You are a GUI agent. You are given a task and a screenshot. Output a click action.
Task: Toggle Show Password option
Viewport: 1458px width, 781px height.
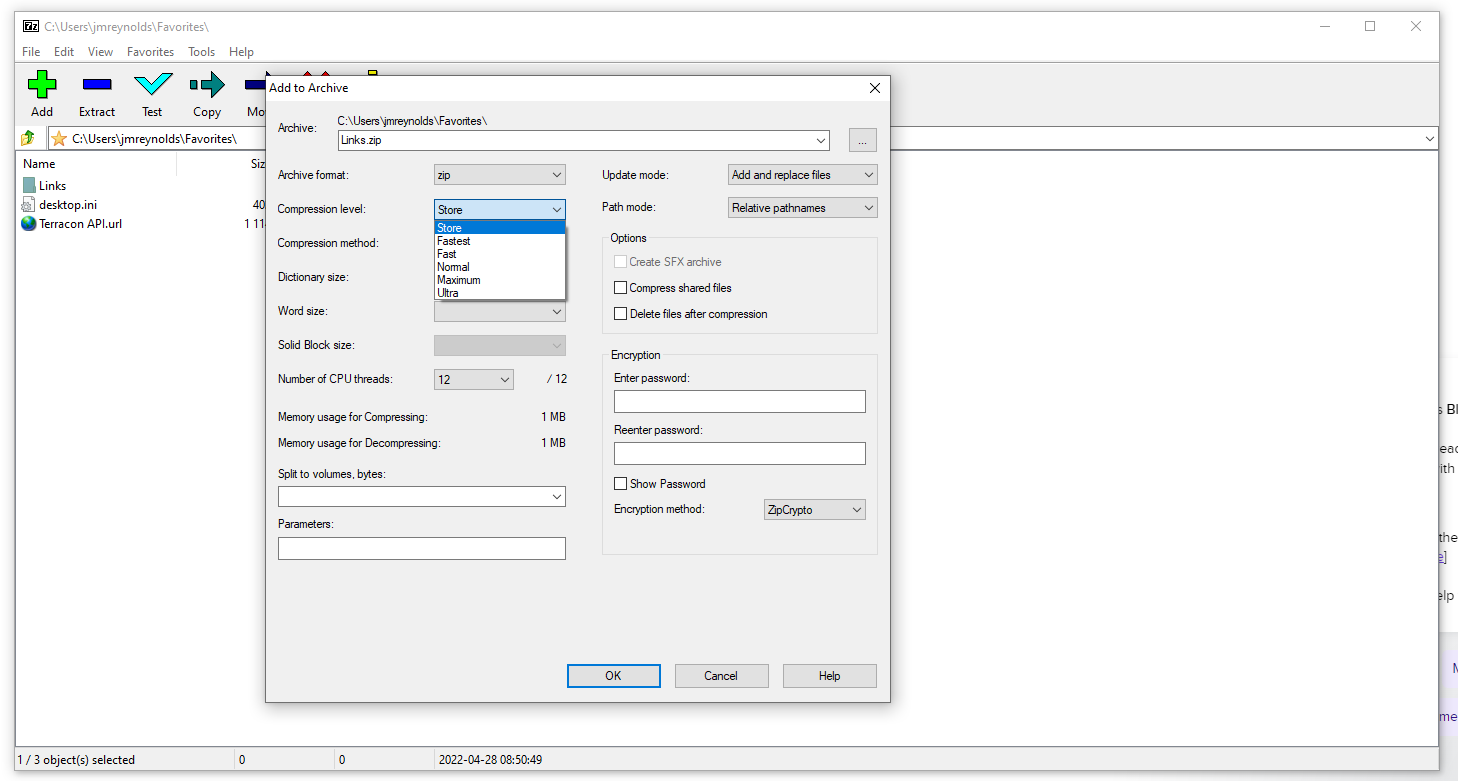coord(620,483)
